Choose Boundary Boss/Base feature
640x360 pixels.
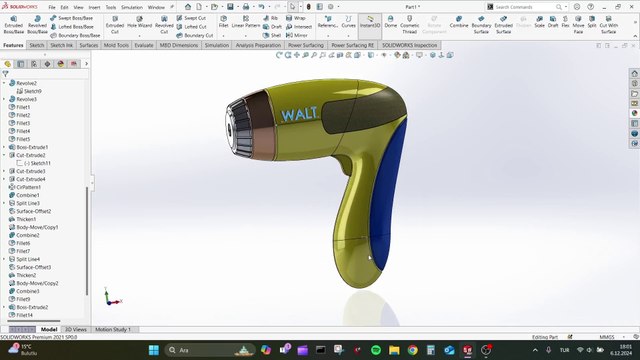coord(75,35)
